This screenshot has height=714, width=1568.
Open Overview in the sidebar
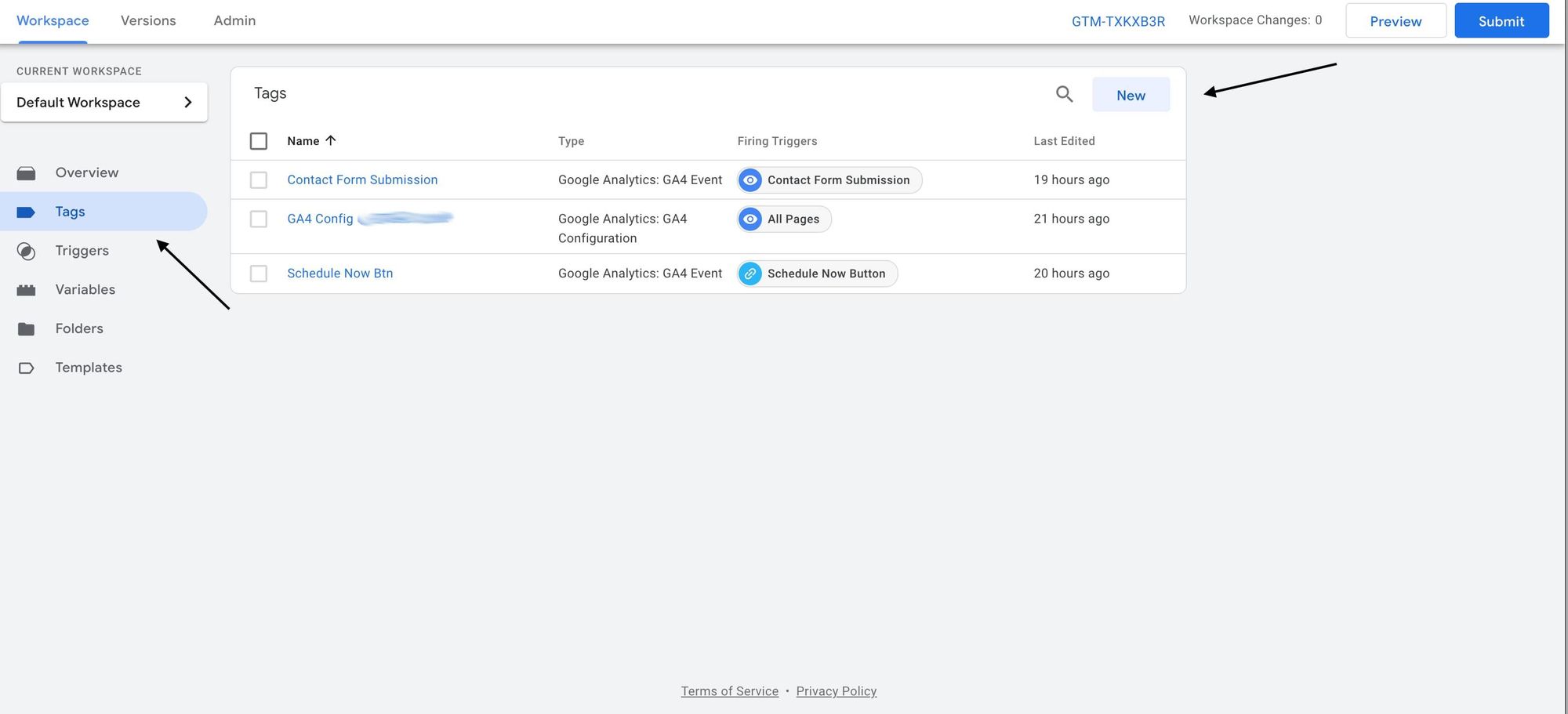click(x=87, y=172)
